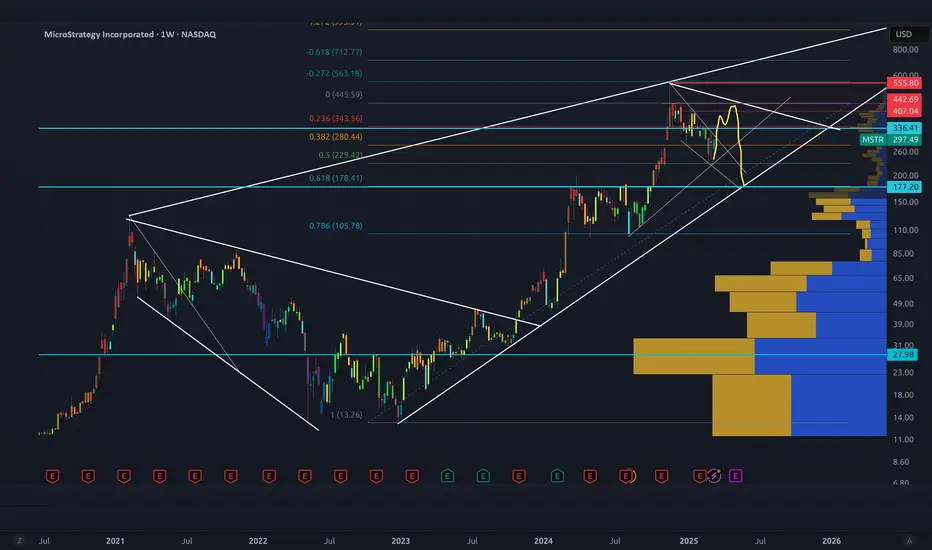This screenshot has height=550, width=932.
Task: Click the 65.00 price axis value
Action: click(903, 278)
